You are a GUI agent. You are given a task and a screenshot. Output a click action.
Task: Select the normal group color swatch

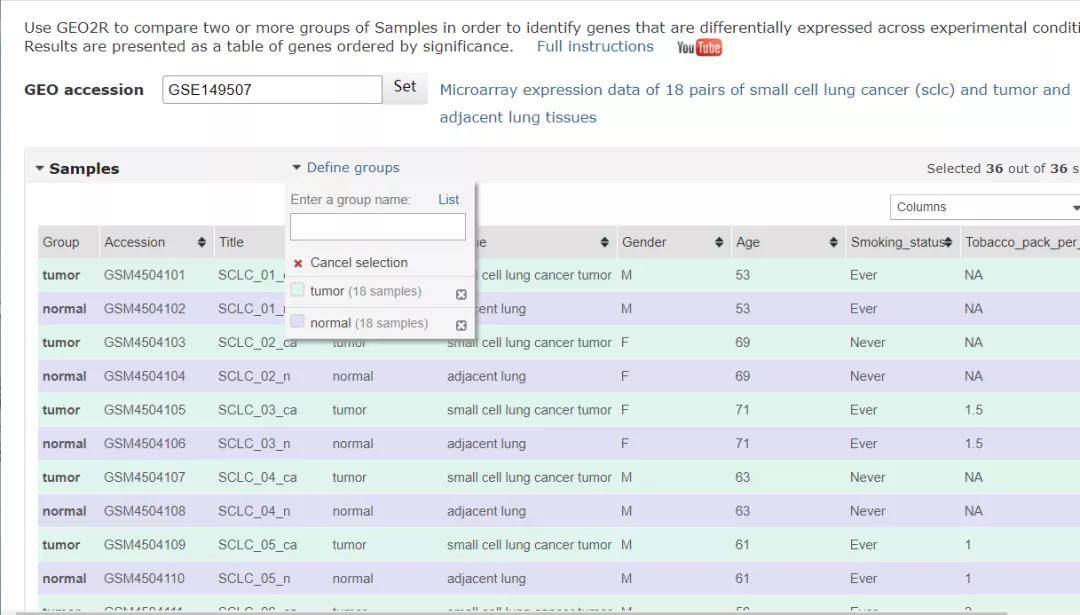[x=298, y=321]
